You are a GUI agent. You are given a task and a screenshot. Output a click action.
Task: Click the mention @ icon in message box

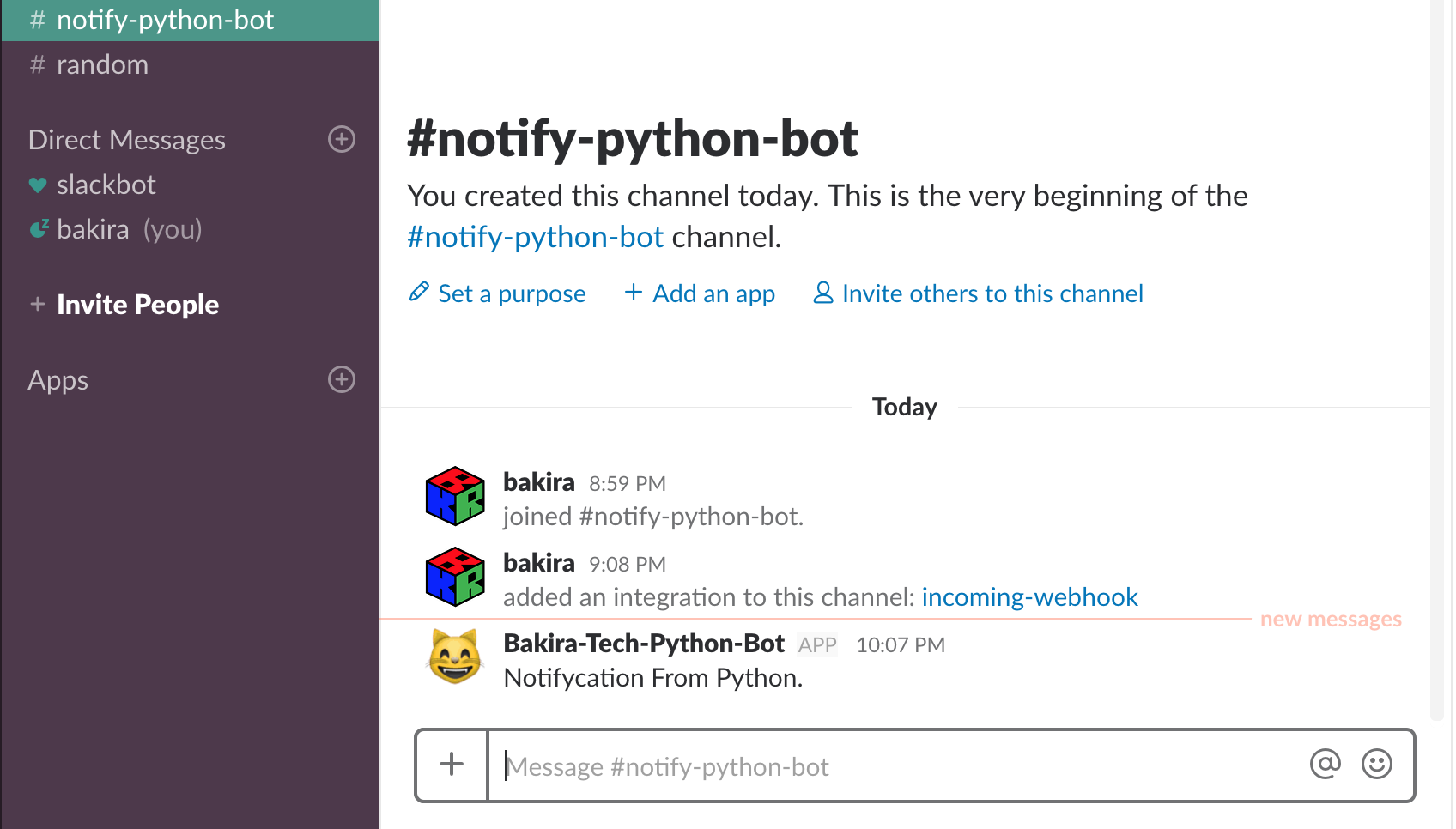pyautogui.click(x=1326, y=764)
